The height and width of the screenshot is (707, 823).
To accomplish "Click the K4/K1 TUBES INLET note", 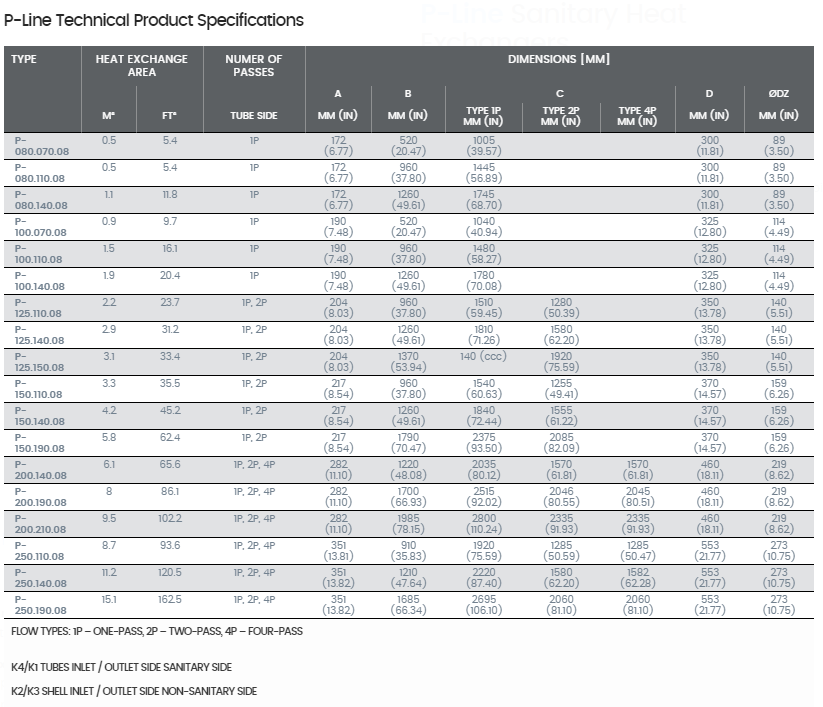I will [121, 667].
